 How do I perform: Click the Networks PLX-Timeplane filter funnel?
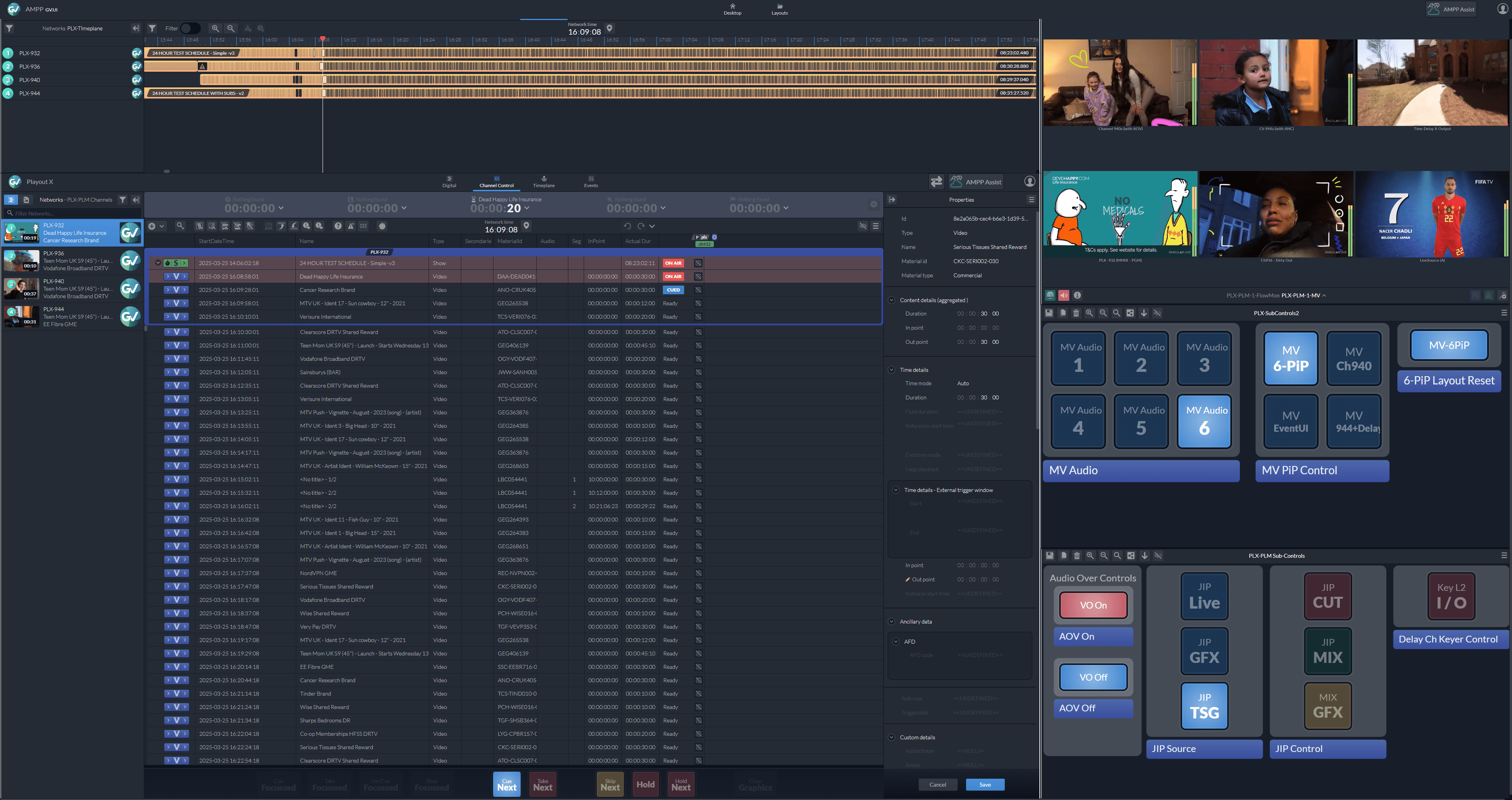pos(9,28)
